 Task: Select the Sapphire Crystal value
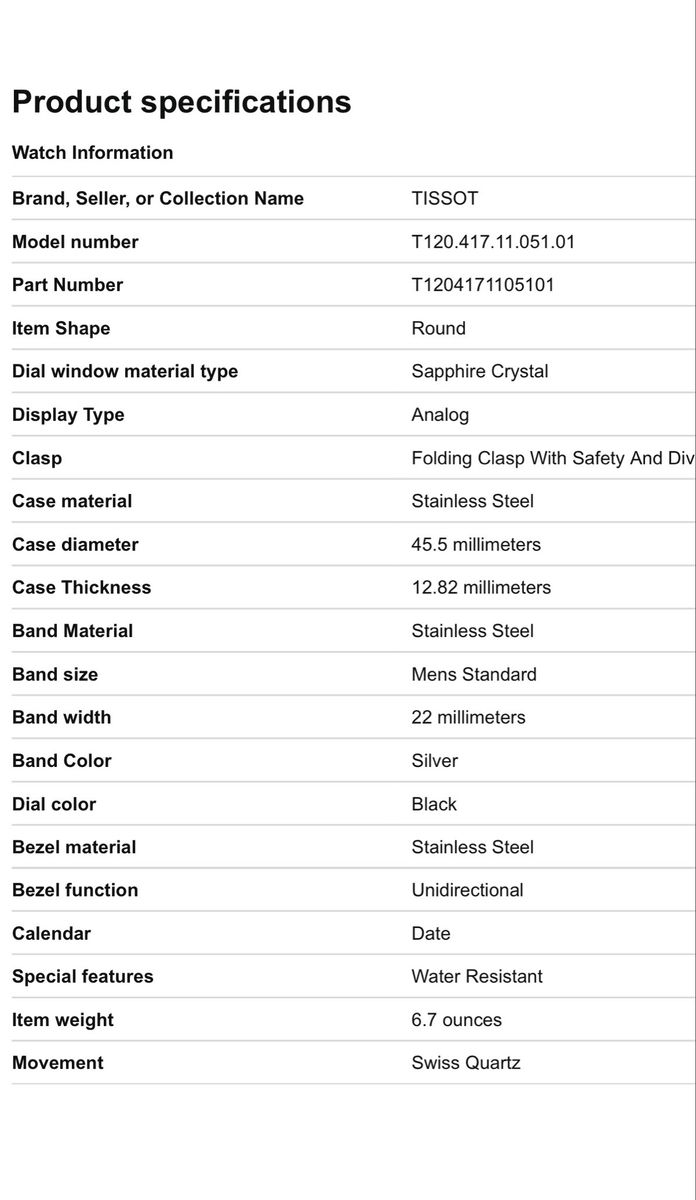[480, 371]
